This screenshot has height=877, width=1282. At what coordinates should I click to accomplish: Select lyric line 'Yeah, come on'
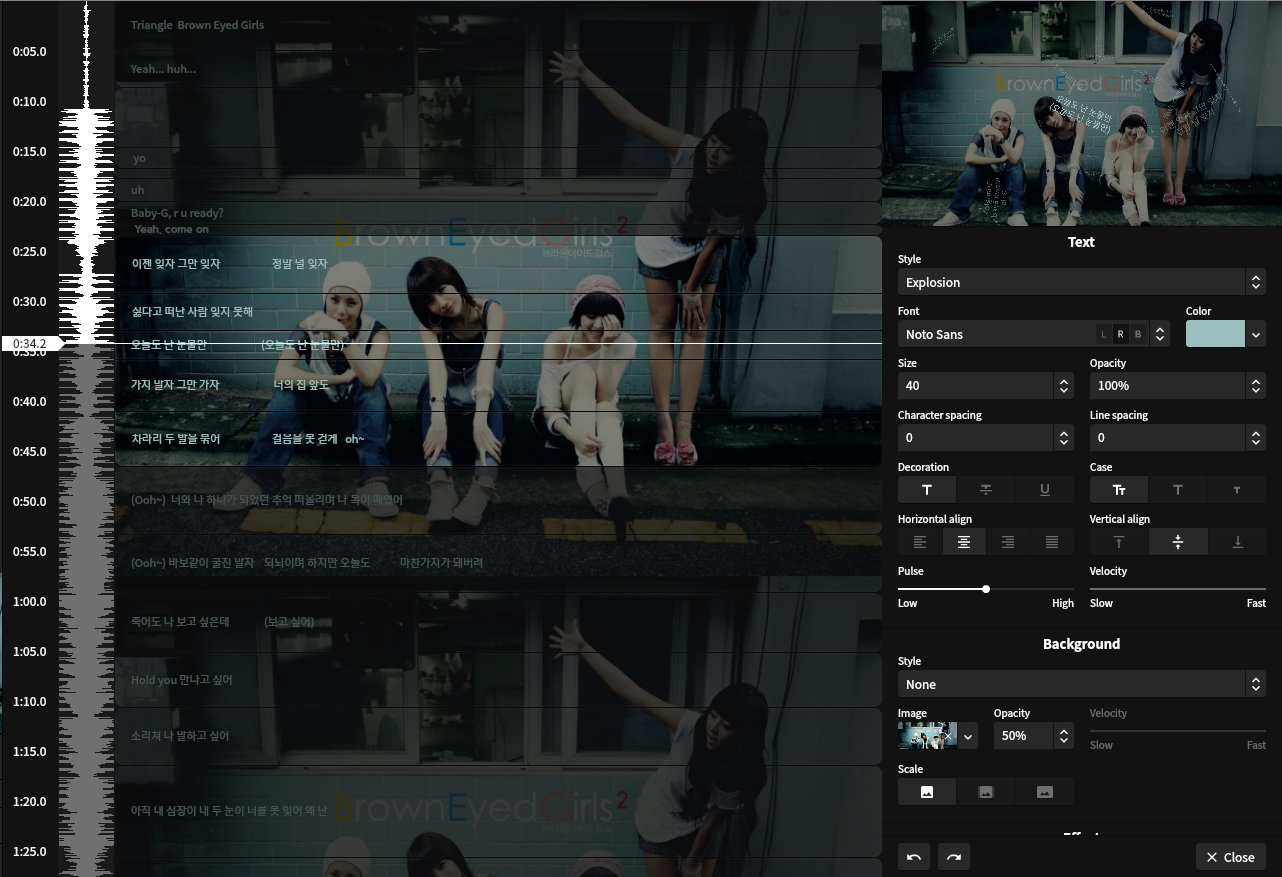[171, 229]
